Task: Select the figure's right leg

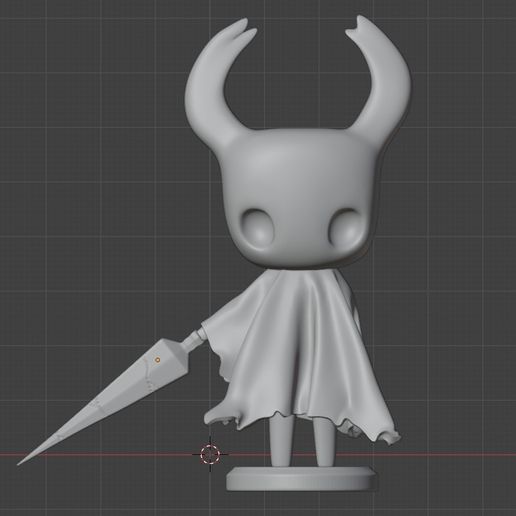Action: tap(323, 442)
